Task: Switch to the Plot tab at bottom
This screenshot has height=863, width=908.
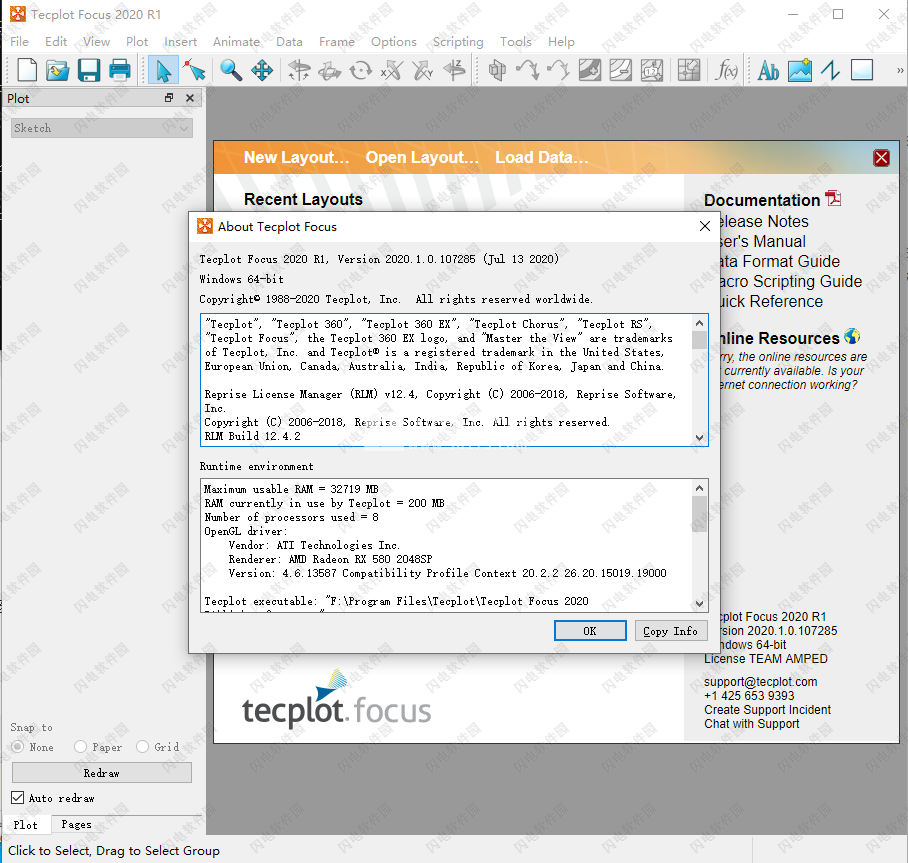Action: point(25,824)
